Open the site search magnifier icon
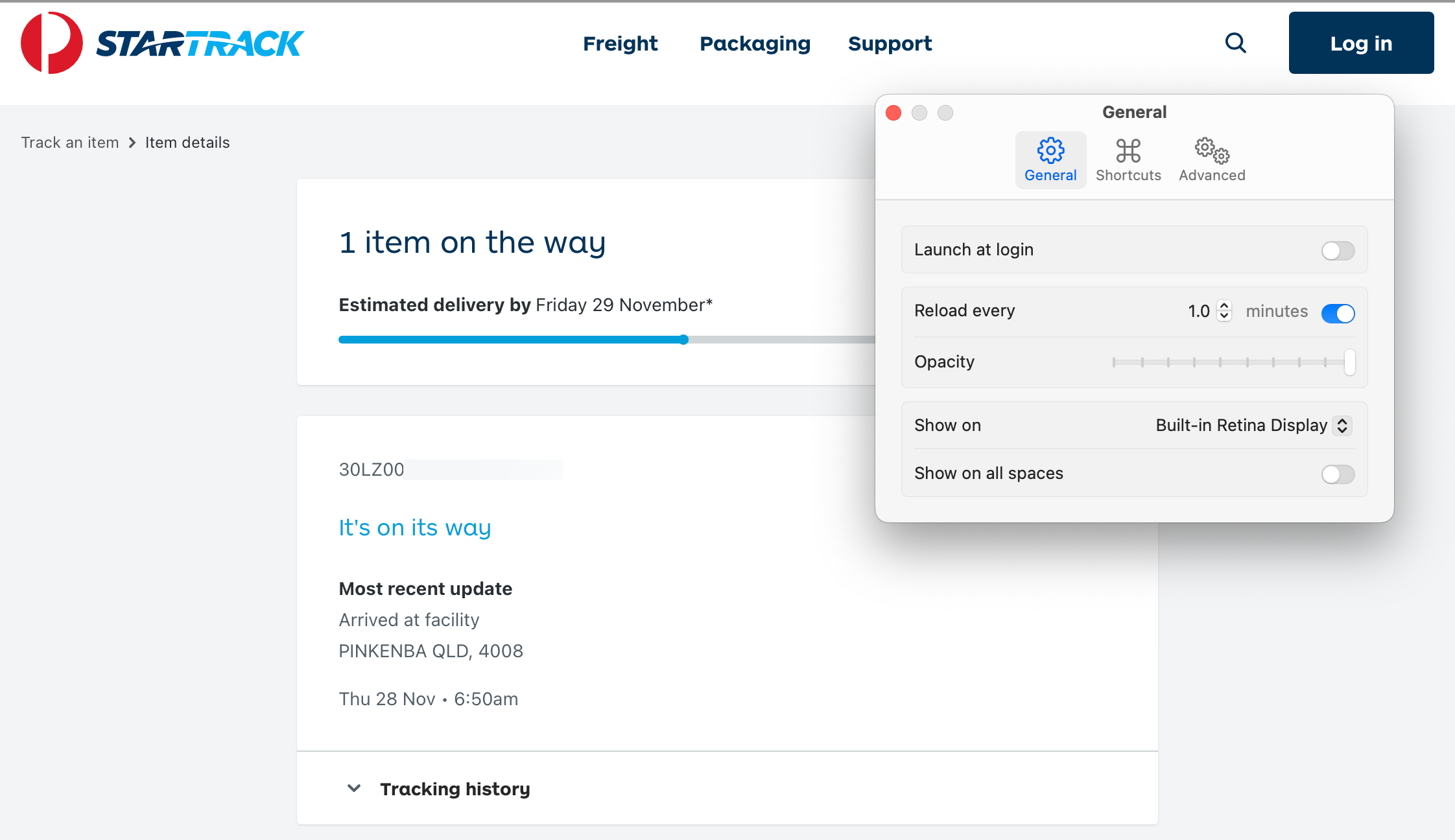This screenshot has width=1455, height=840. (x=1235, y=43)
